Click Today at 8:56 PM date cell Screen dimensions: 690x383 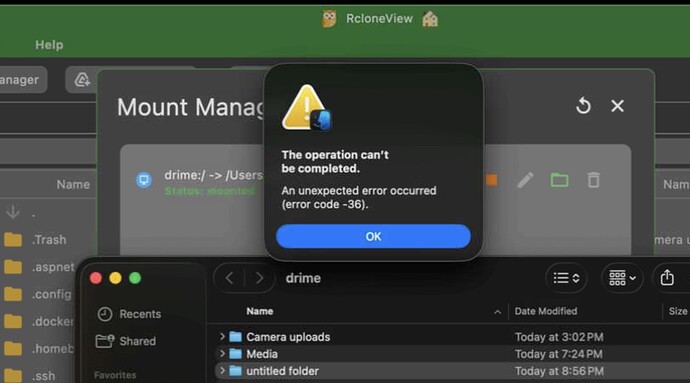pyautogui.click(x=559, y=371)
